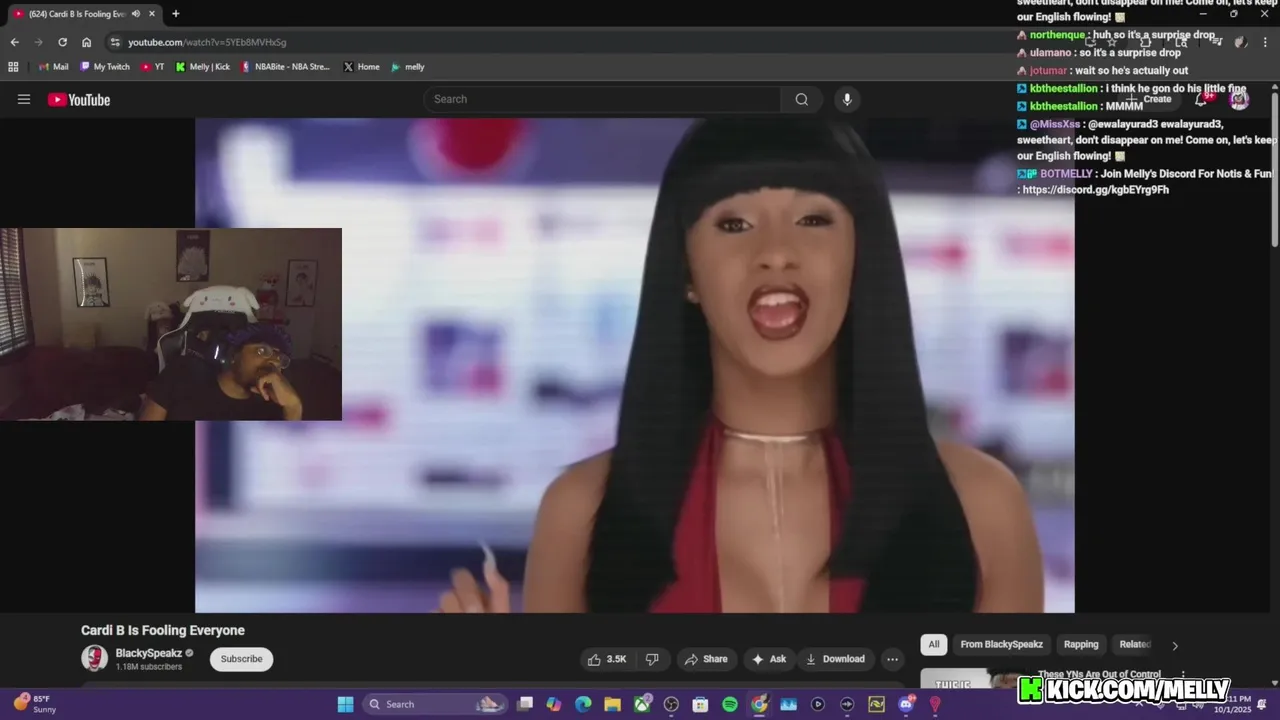
Task: Go back in browser history
Action: pos(14,42)
